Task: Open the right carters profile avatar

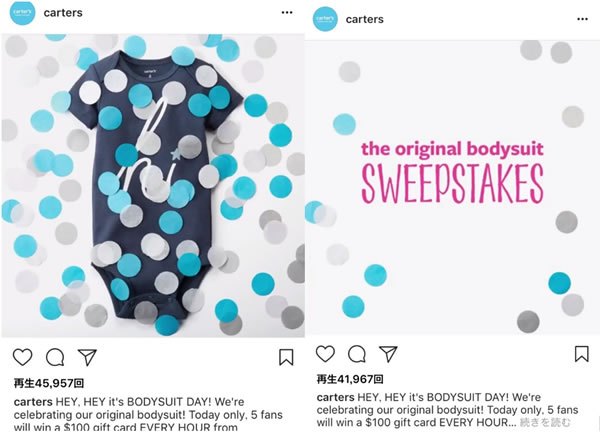Action: [325, 19]
